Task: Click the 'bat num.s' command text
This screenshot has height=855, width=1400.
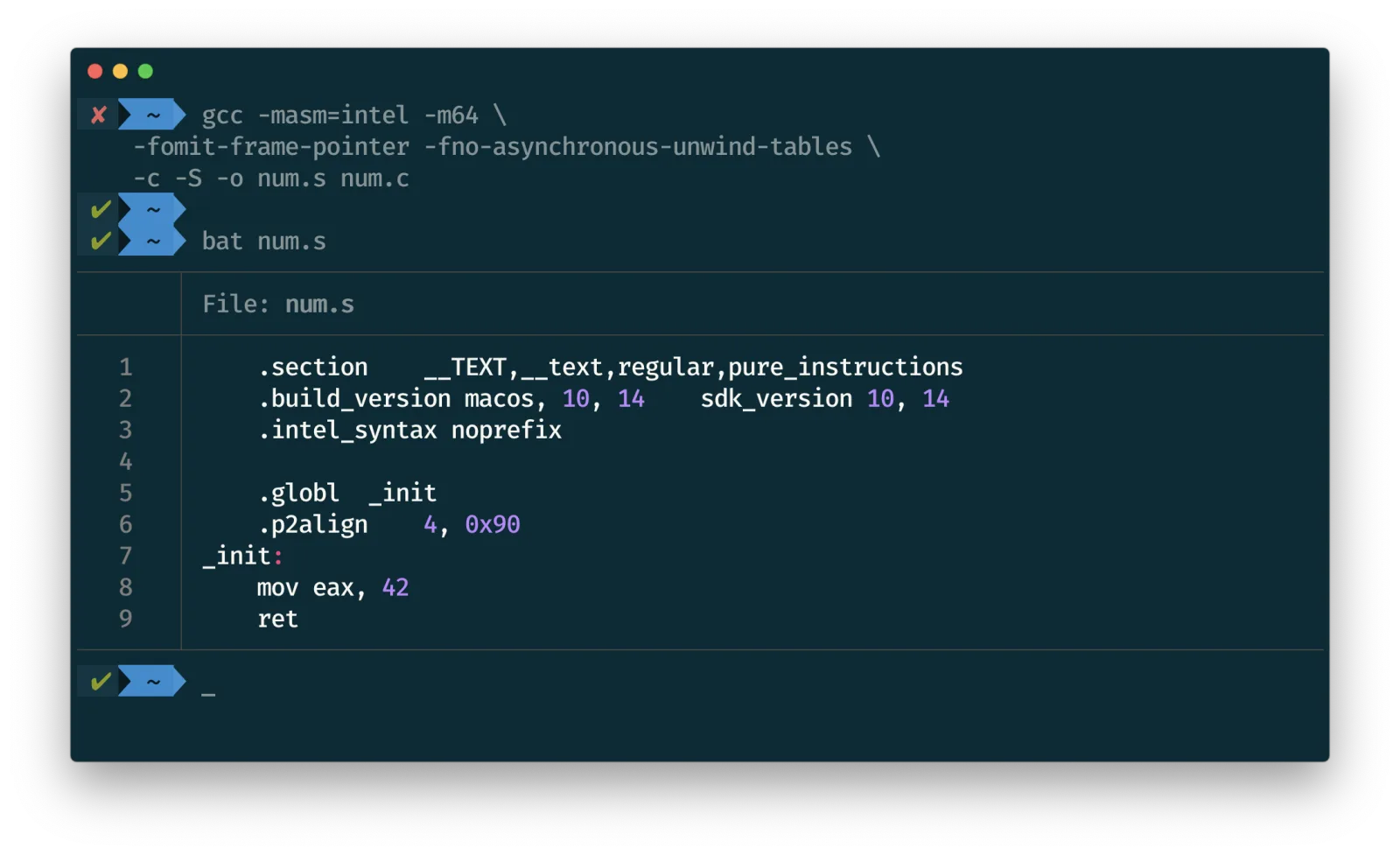Action: click(x=264, y=241)
